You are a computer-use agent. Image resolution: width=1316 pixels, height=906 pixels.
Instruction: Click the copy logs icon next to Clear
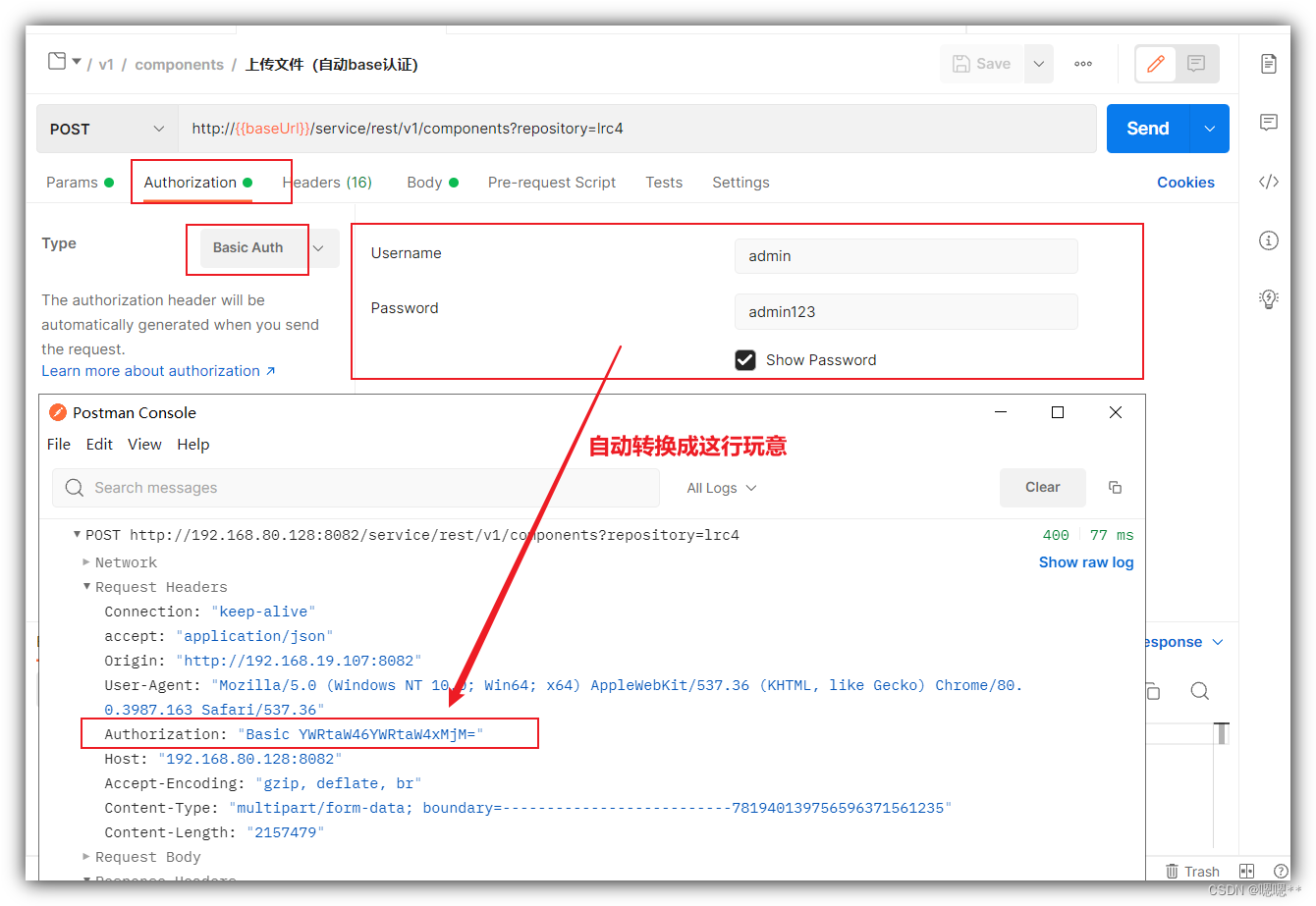coord(1115,488)
